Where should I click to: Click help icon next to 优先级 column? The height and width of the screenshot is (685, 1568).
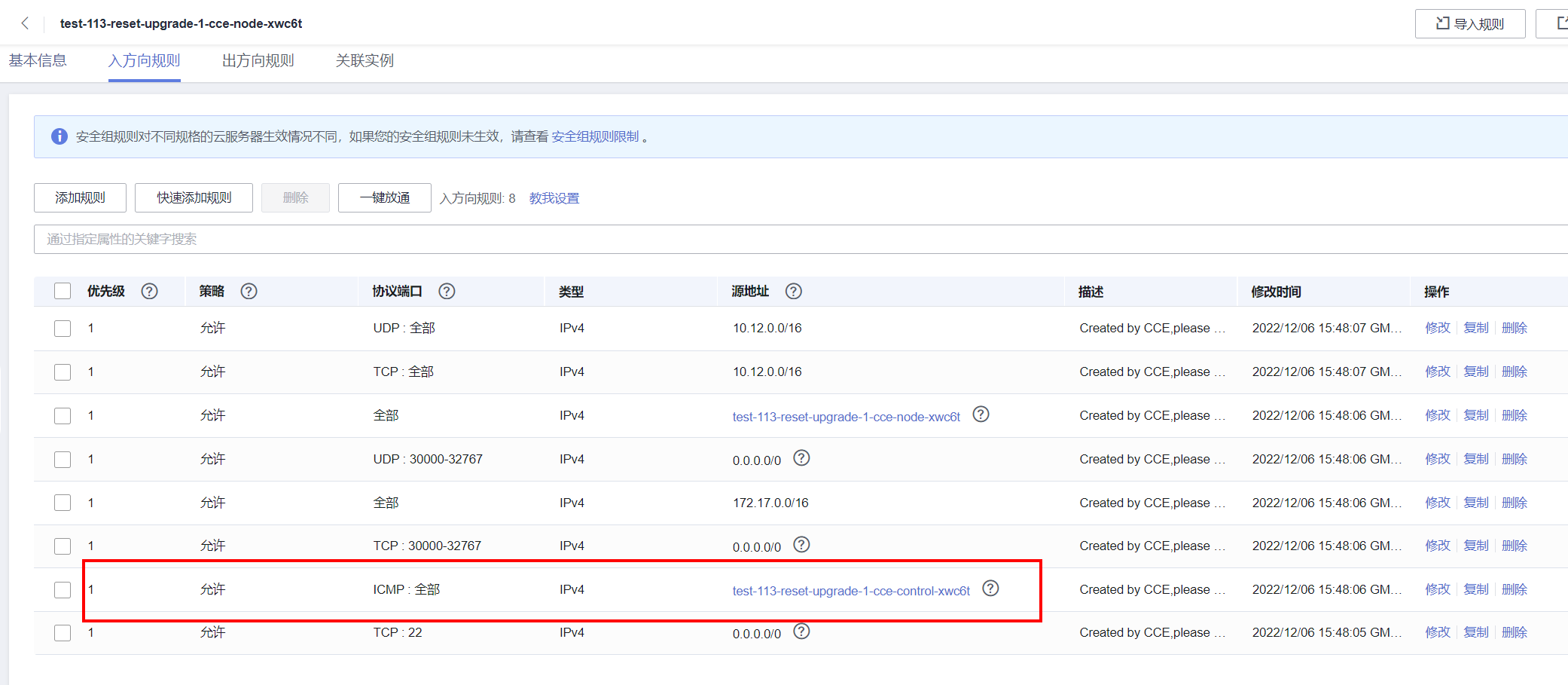149,292
